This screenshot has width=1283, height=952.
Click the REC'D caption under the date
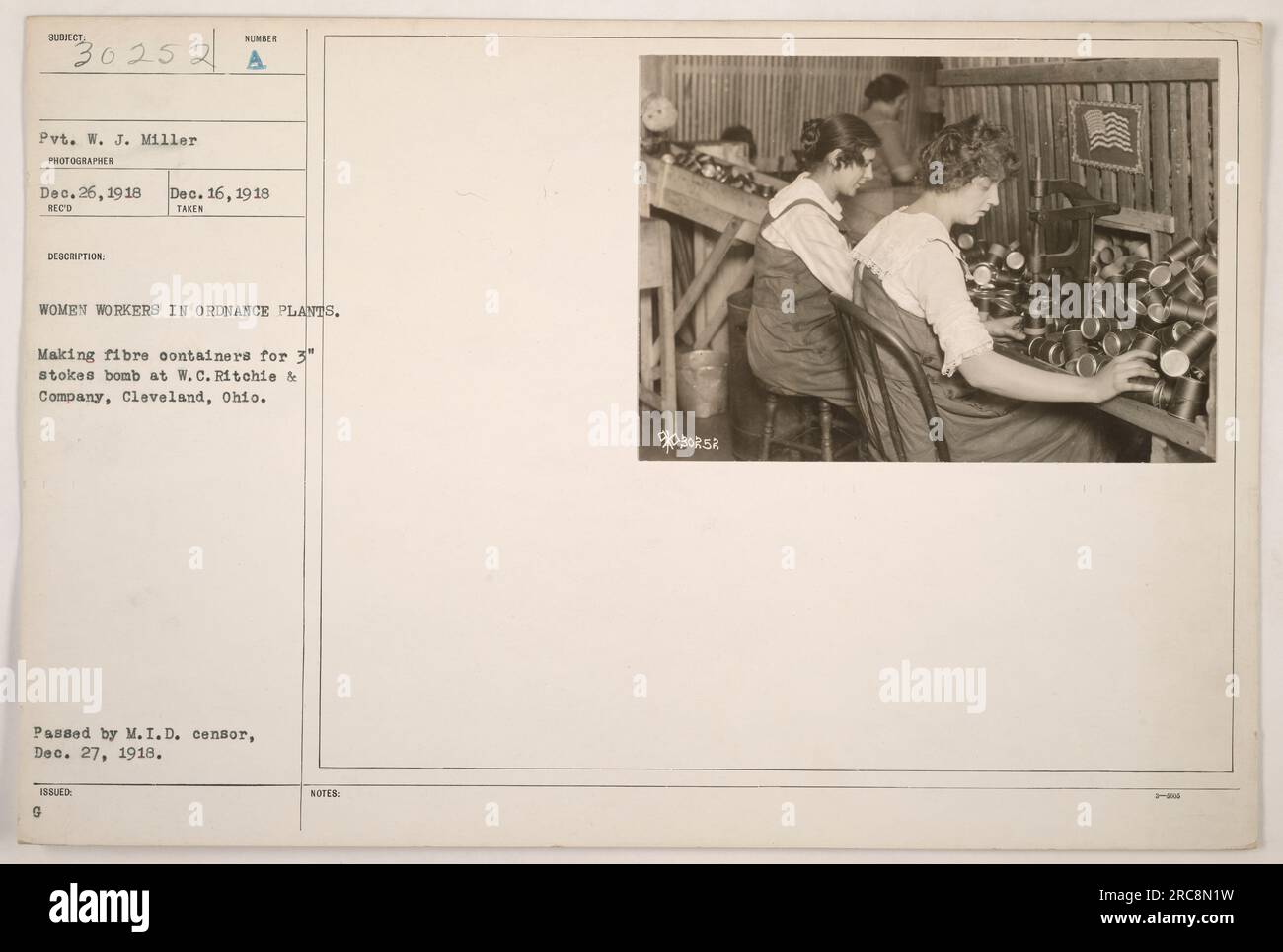click(x=61, y=210)
